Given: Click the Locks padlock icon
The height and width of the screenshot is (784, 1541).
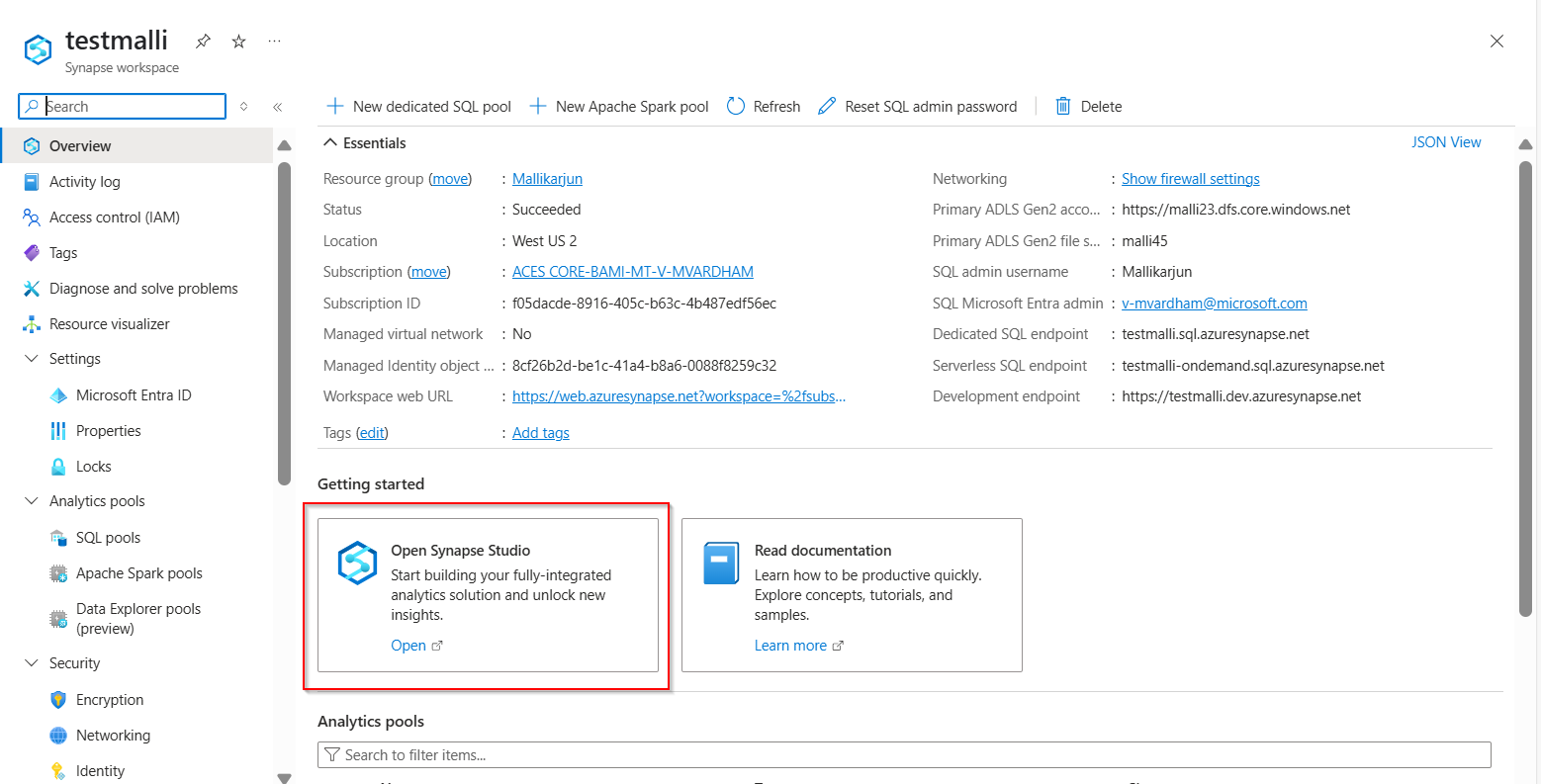Looking at the screenshot, I should click(58, 467).
